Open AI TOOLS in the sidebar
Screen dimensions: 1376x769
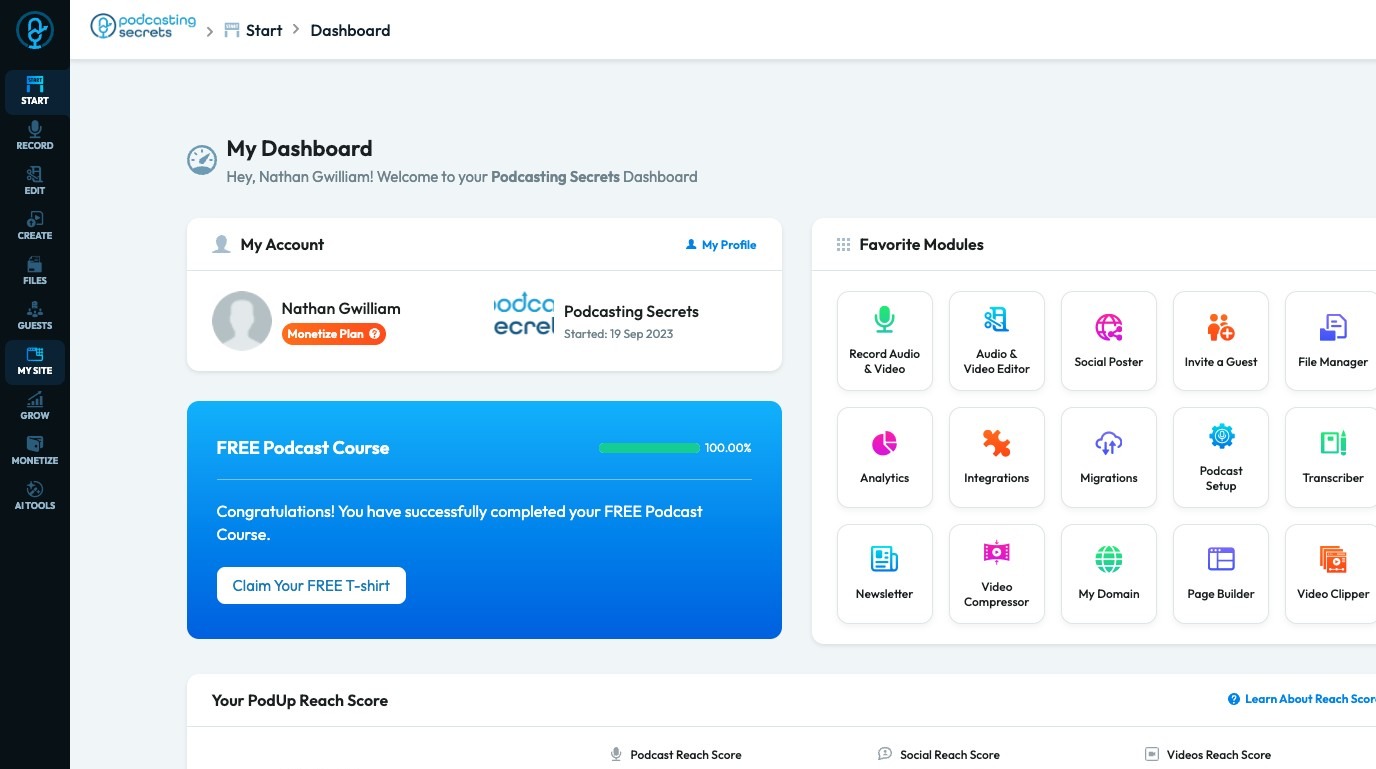pos(35,497)
